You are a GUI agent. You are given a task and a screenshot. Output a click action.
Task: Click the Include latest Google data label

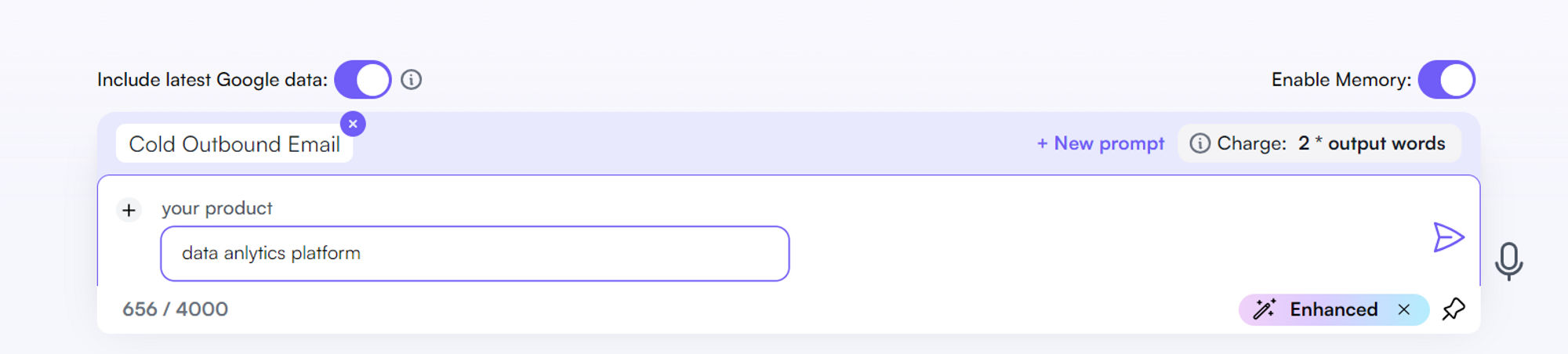pyautogui.click(x=212, y=80)
